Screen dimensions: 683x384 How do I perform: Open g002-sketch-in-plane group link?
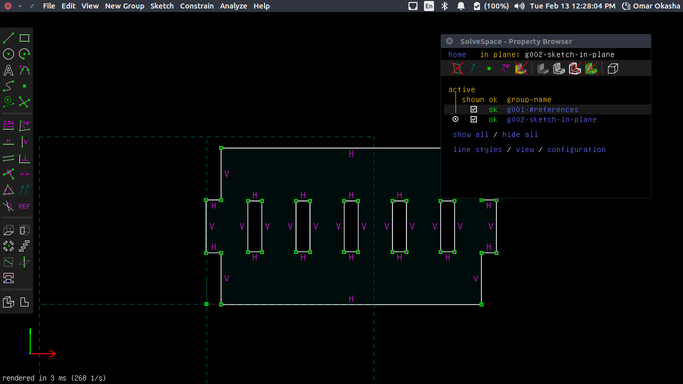tap(551, 119)
